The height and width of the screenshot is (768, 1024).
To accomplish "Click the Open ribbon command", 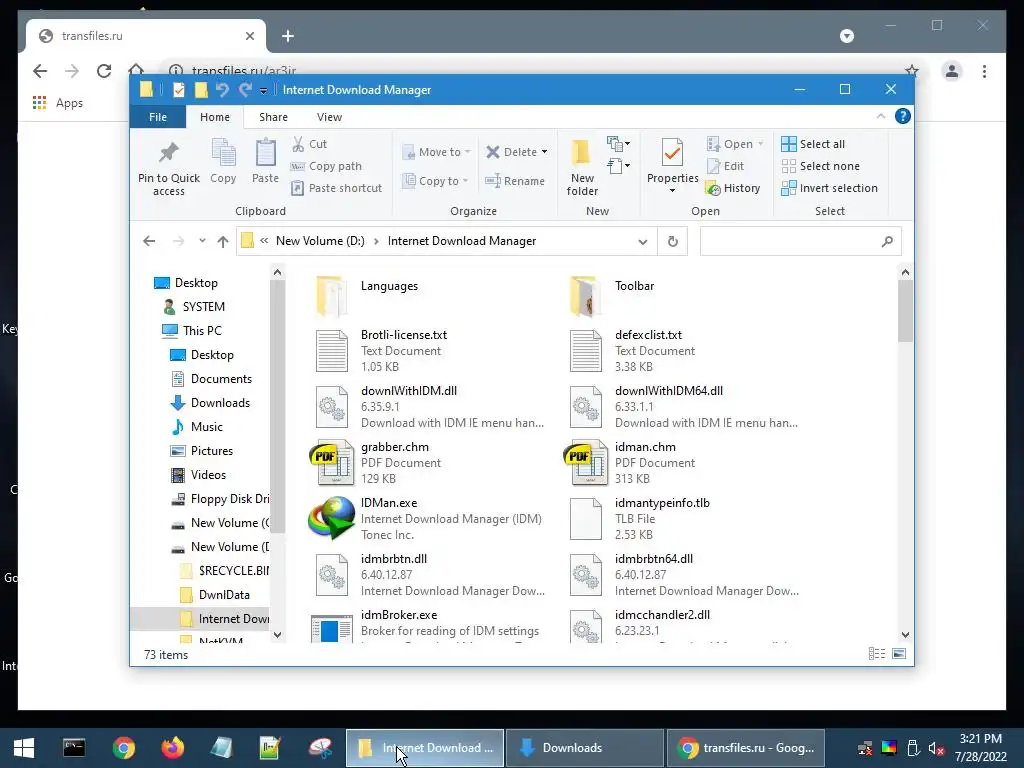I will click(x=735, y=144).
